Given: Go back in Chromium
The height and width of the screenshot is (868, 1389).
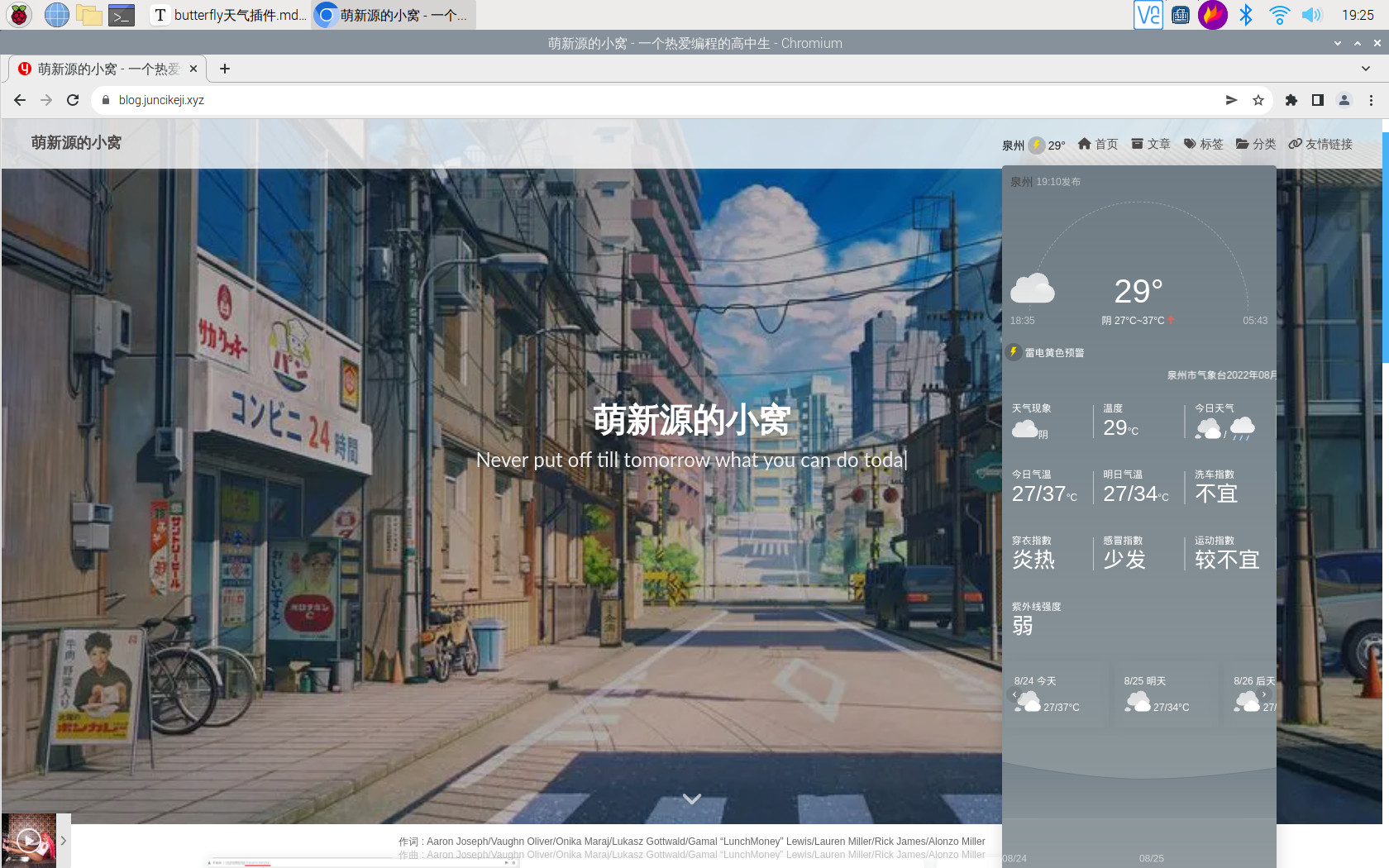Looking at the screenshot, I should pos(20,100).
